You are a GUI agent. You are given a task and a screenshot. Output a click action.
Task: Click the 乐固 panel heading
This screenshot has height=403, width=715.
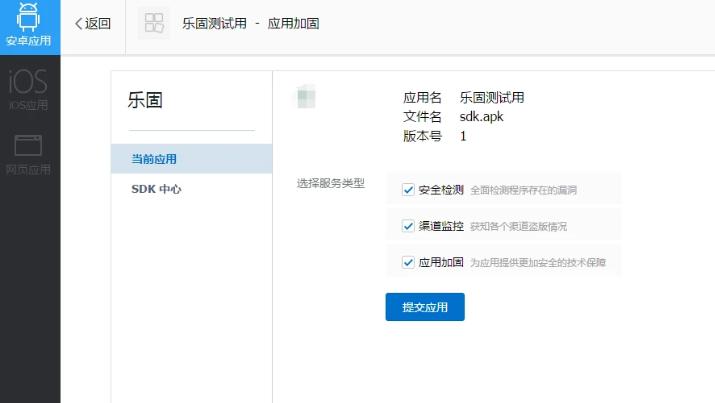click(x=145, y=100)
